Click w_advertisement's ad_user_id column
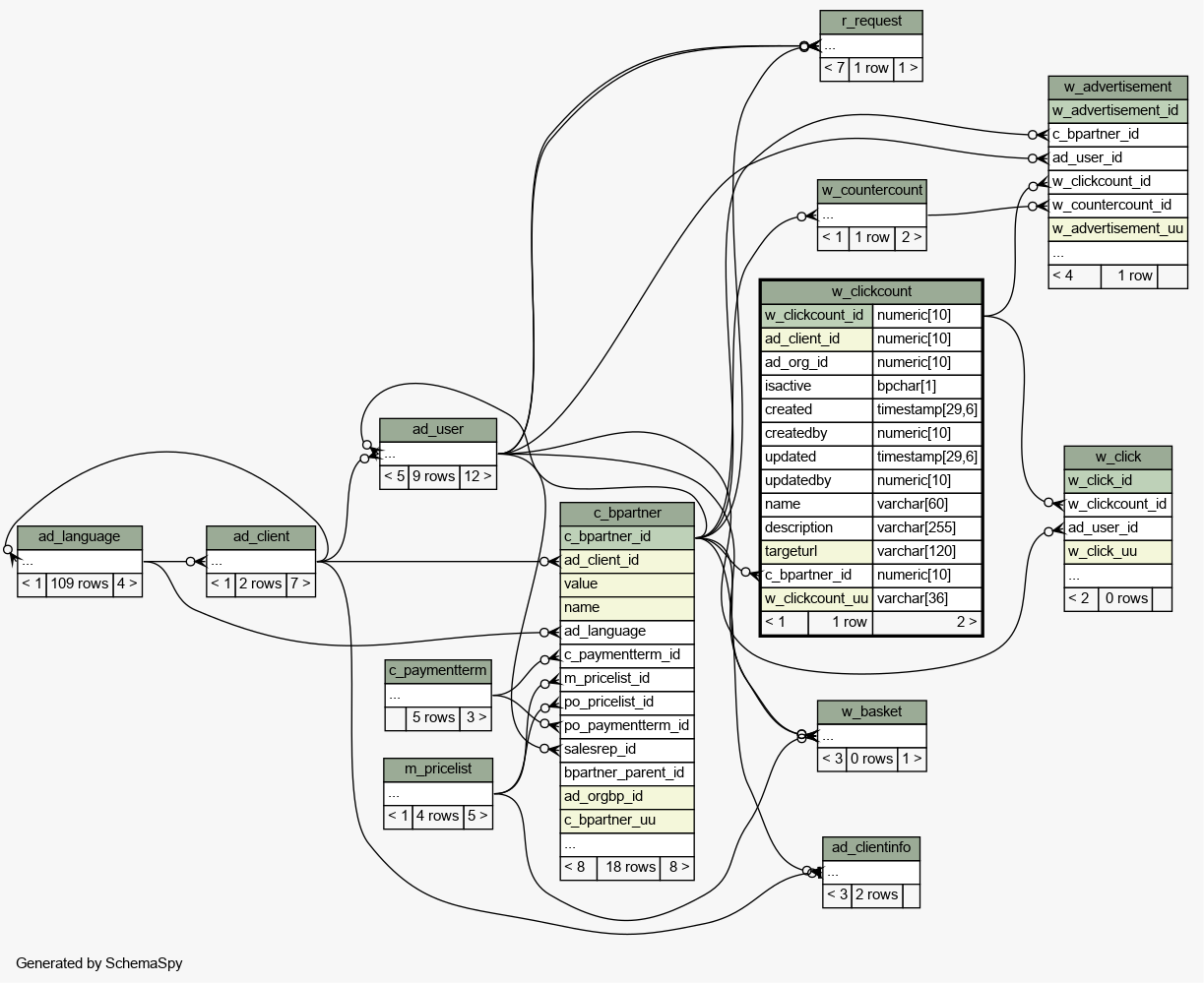Viewport: 1204px width, 983px height. [1117, 157]
